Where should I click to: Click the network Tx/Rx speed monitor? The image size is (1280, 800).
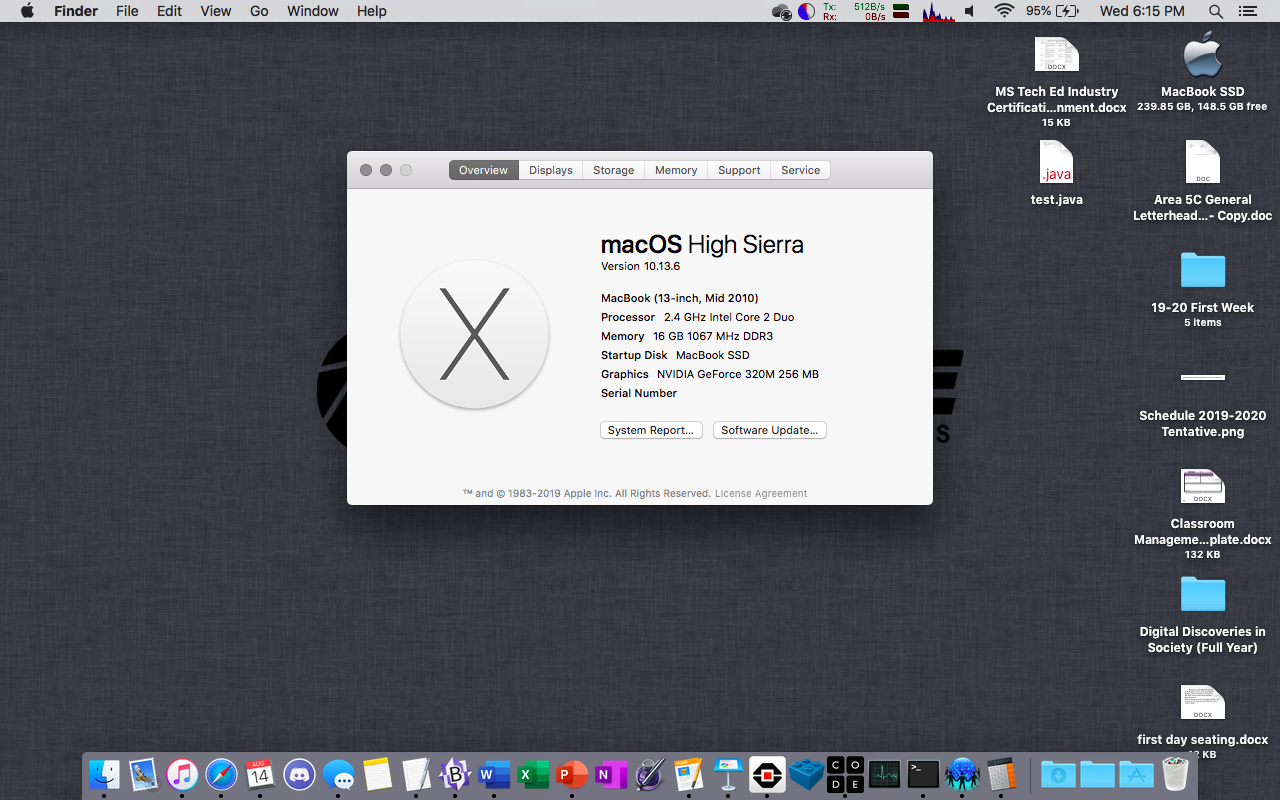point(854,11)
